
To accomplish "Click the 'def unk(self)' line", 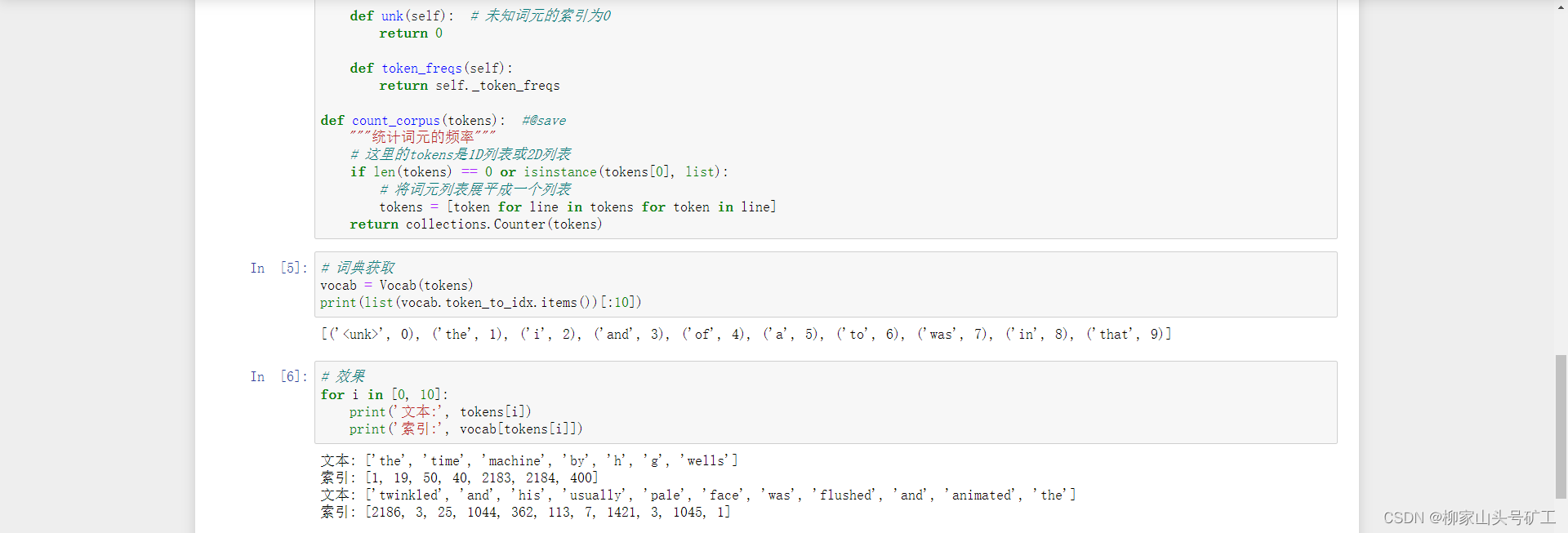I will click(400, 16).
